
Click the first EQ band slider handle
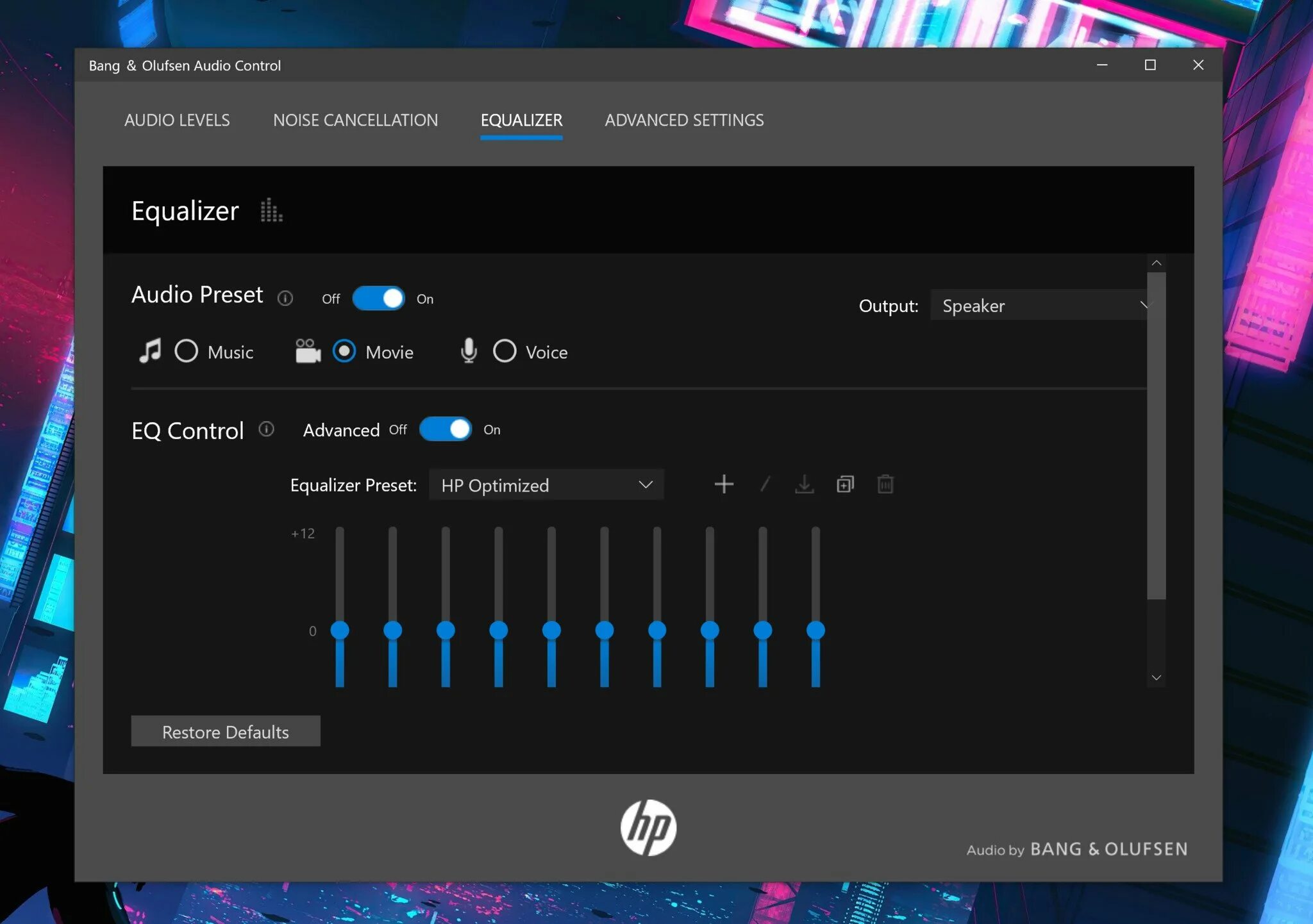point(340,630)
